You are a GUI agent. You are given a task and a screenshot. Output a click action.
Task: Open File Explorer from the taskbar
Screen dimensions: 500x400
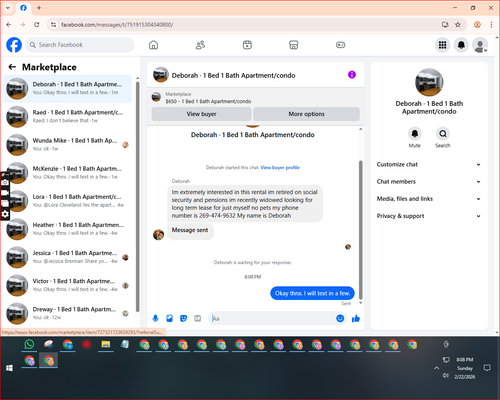(106, 344)
